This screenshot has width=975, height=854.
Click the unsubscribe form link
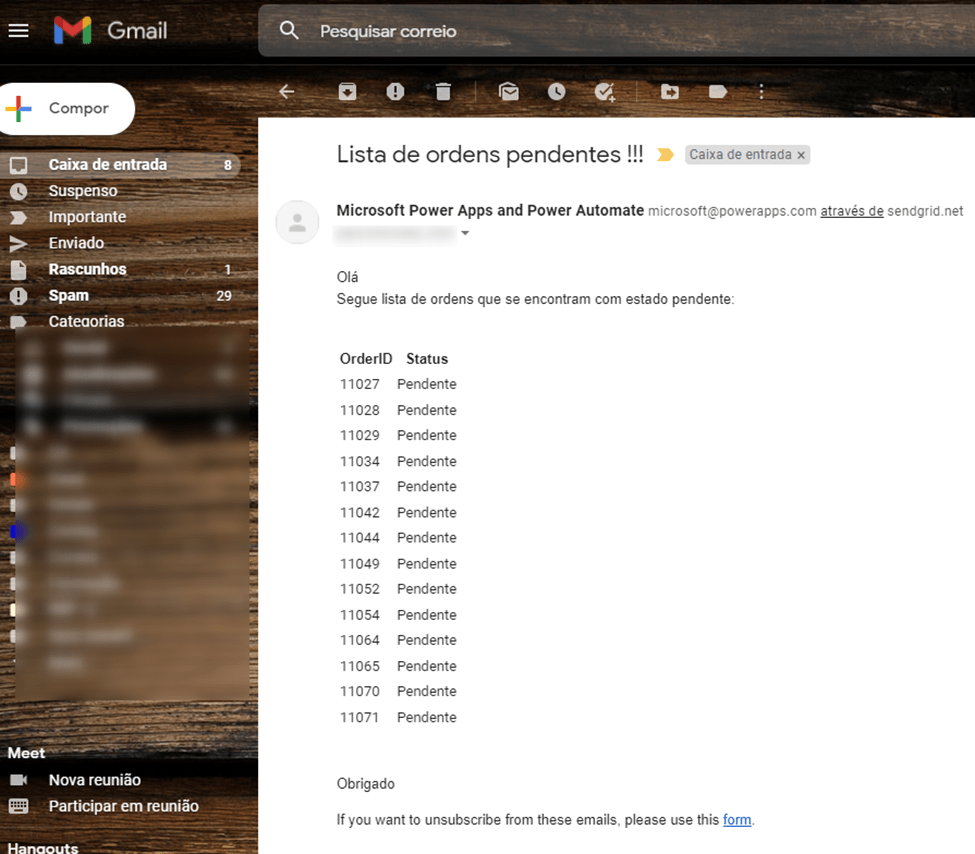(x=737, y=820)
